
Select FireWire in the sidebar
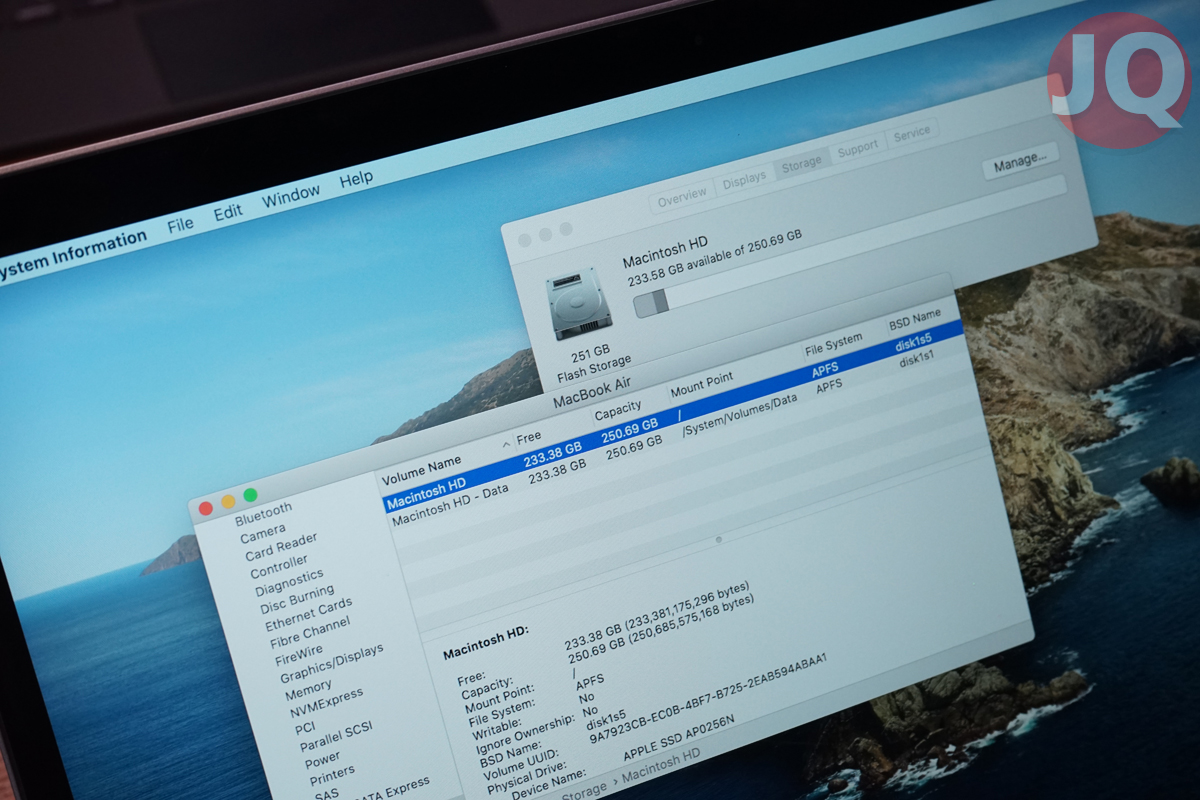click(x=299, y=657)
